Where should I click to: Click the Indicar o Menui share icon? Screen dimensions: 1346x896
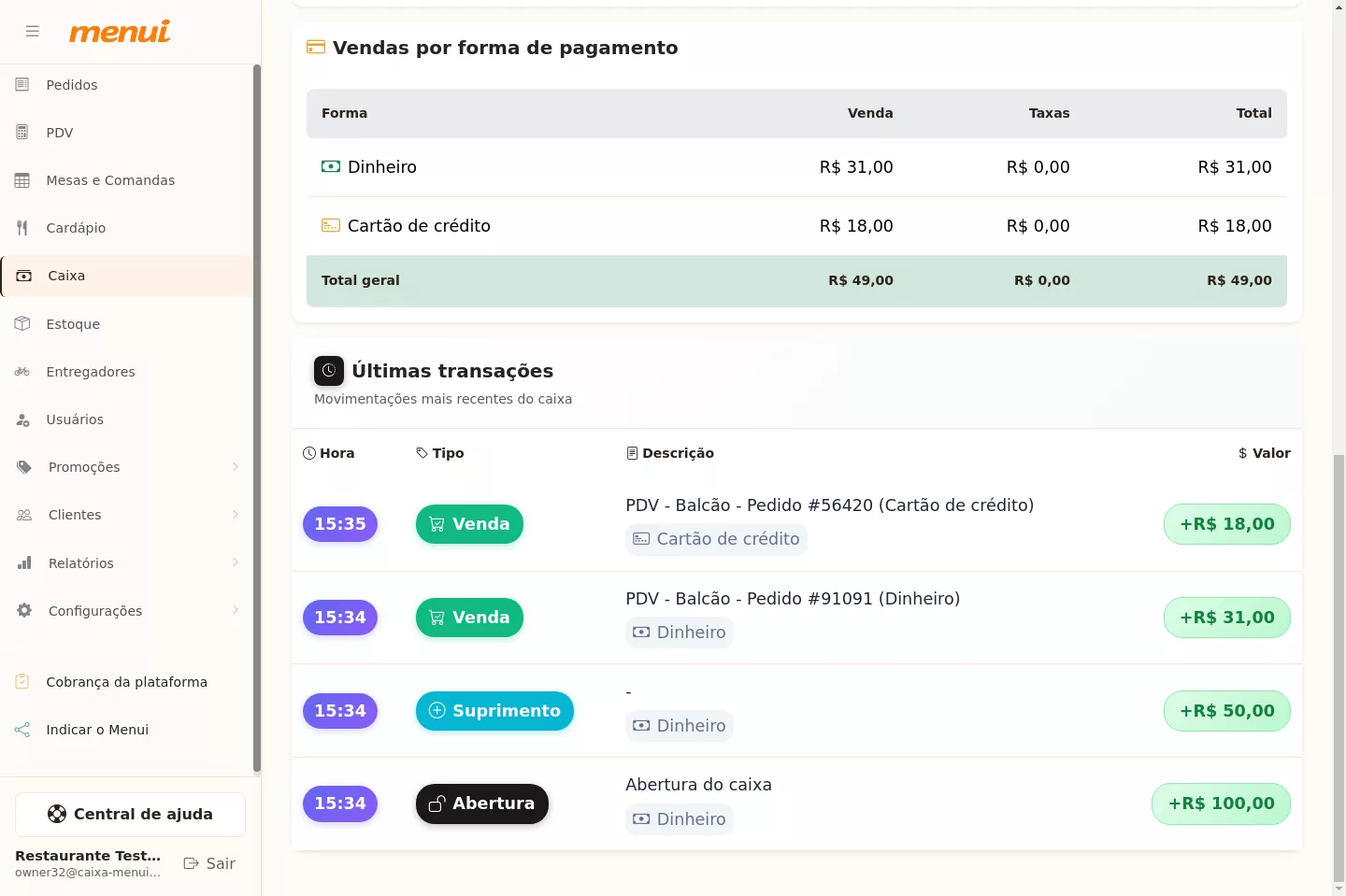click(22, 730)
